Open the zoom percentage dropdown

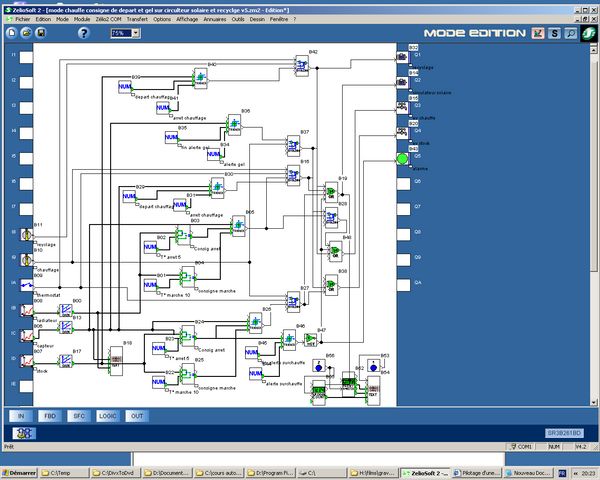pos(133,33)
